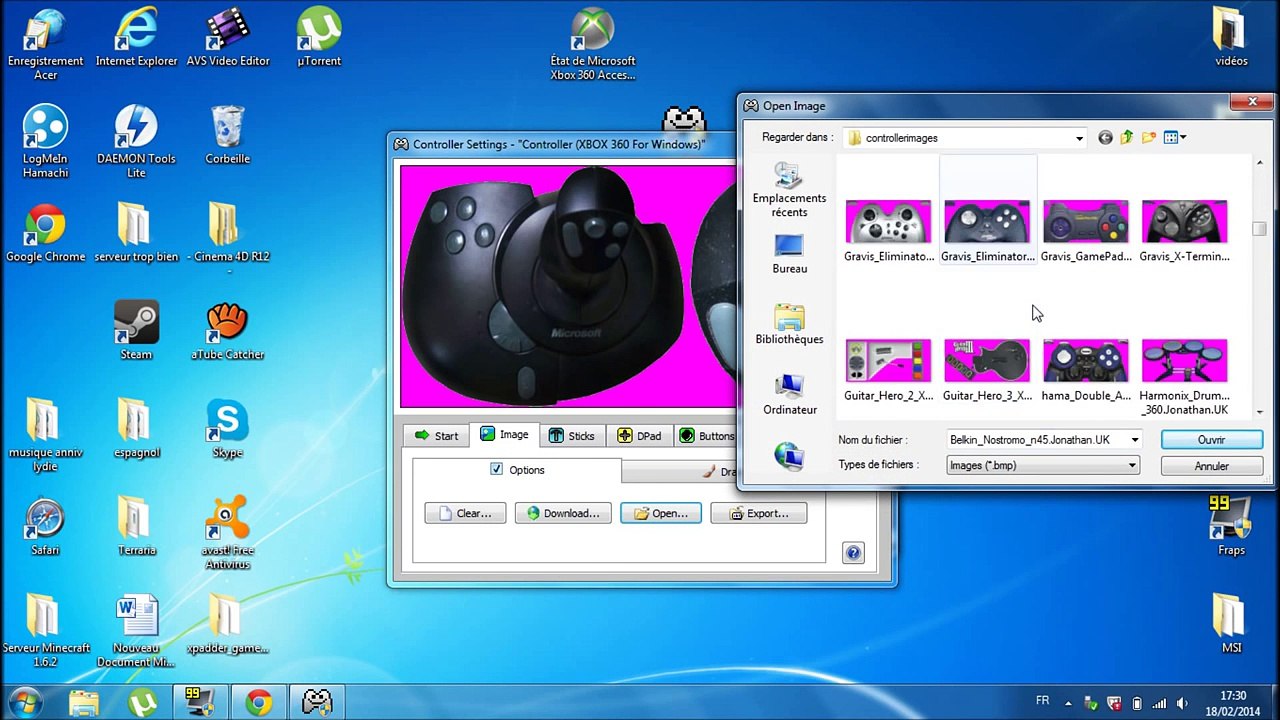1280x720 pixels.
Task: Select Bibliothèques in the places bar
Action: tap(789, 325)
